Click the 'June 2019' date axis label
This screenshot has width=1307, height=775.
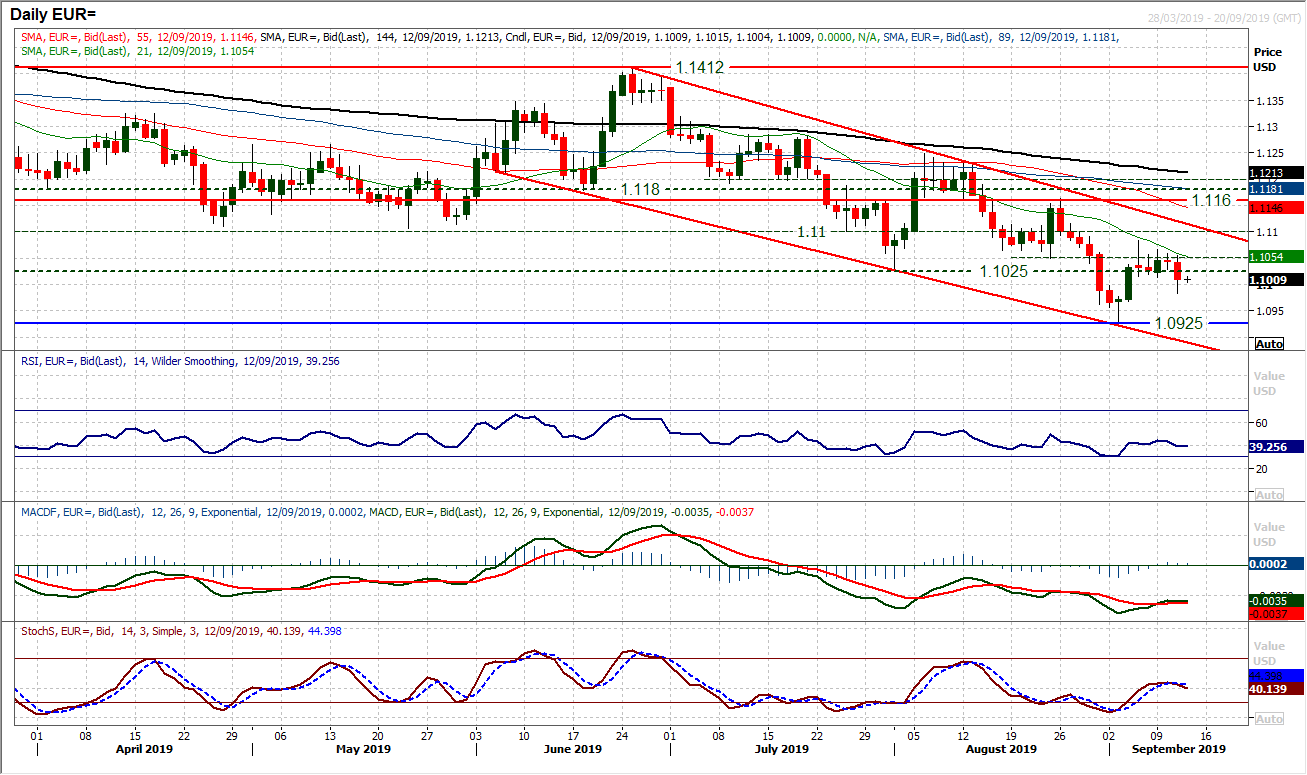[573, 748]
